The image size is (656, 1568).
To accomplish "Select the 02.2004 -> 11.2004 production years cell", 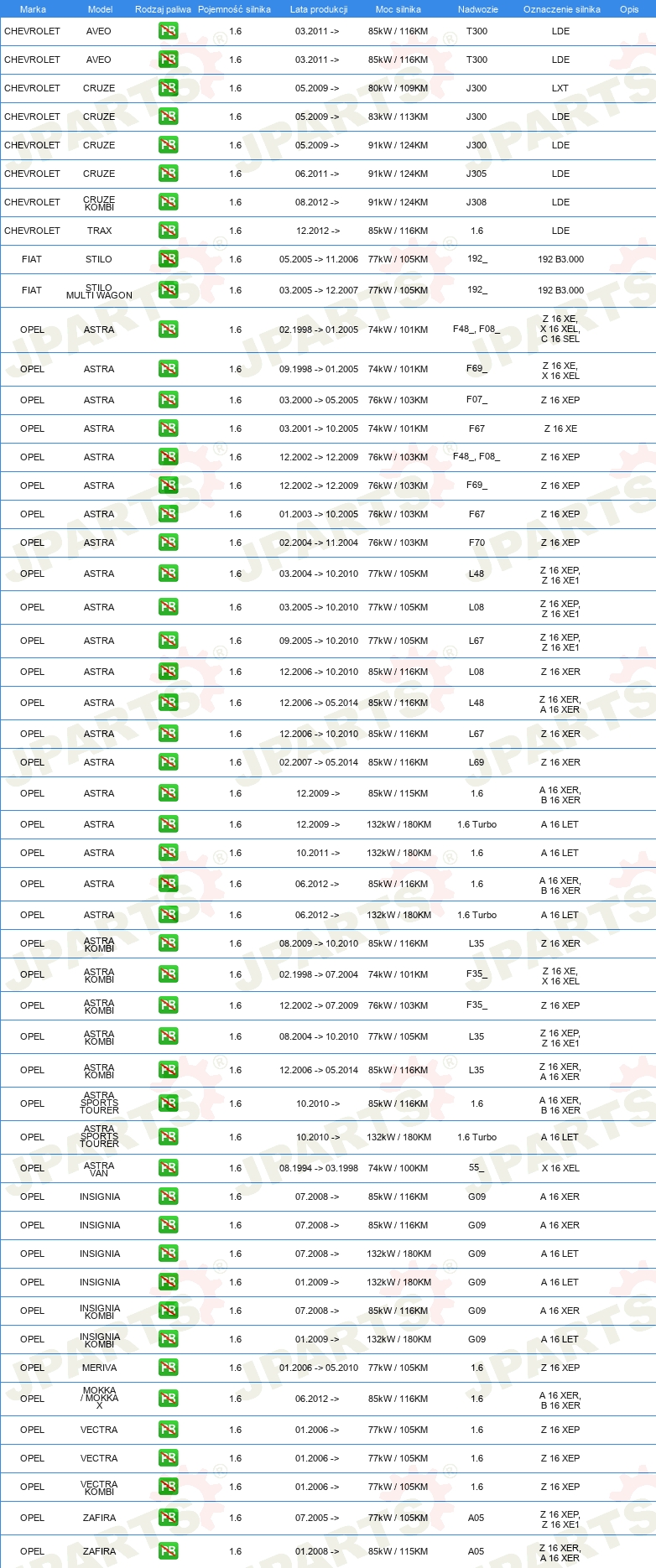I will coord(319,543).
